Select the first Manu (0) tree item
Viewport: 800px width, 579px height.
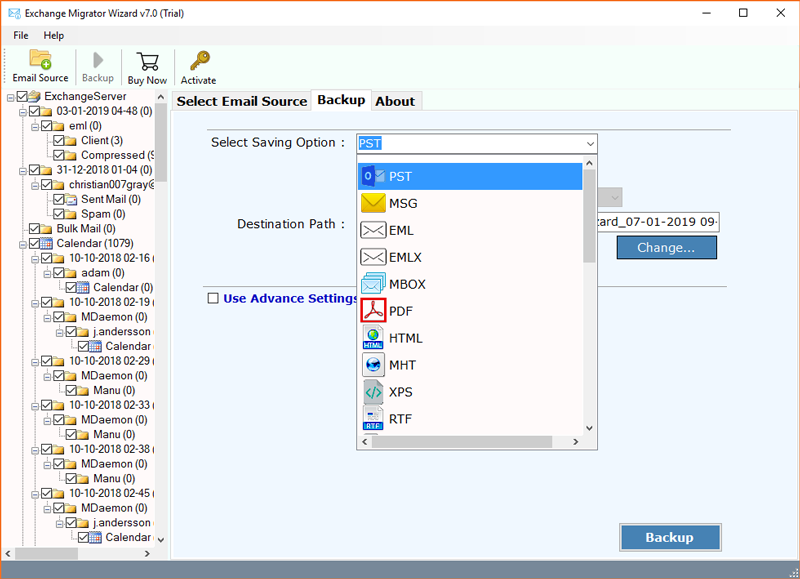click(114, 390)
